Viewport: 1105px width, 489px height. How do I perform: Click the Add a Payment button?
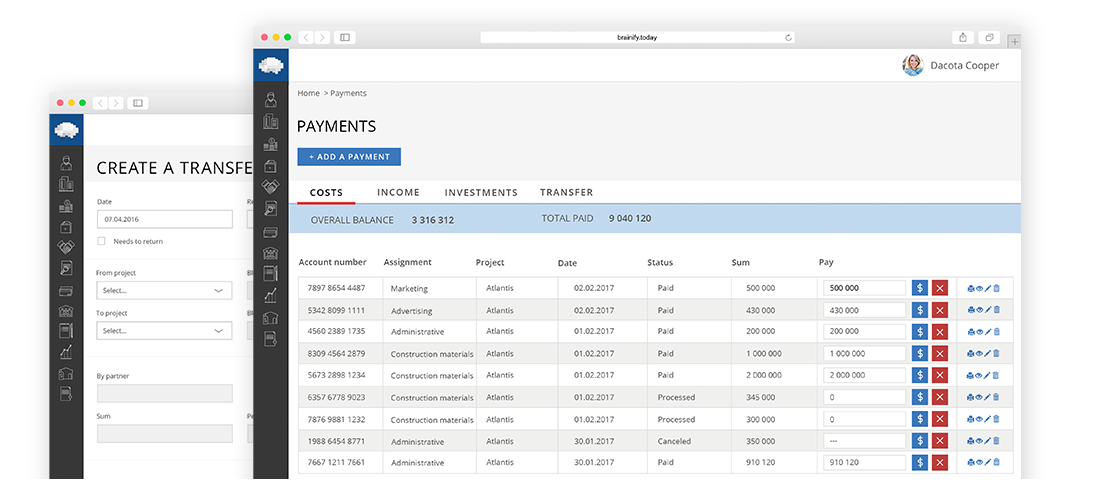pyautogui.click(x=349, y=156)
